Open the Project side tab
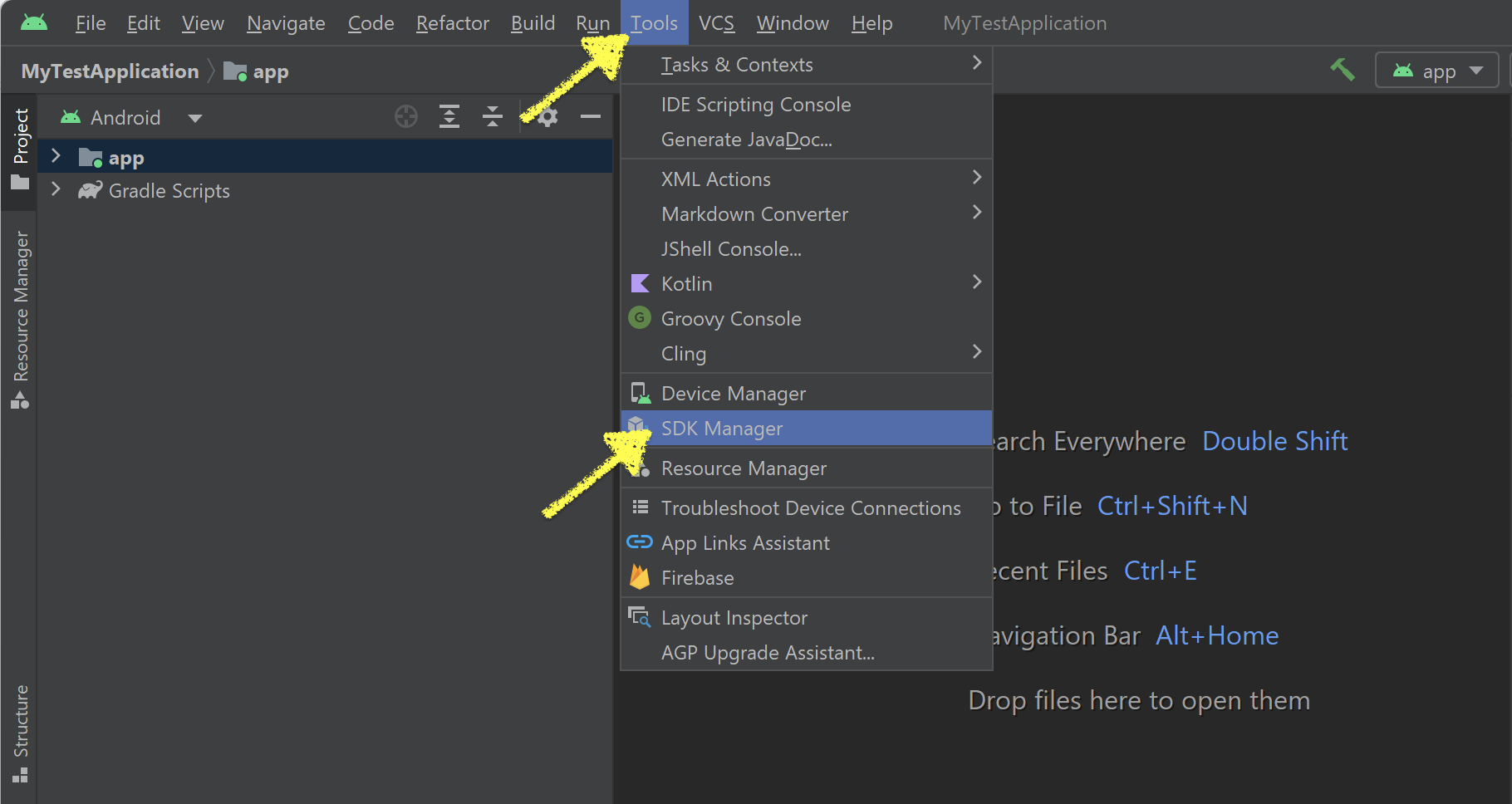 (20, 150)
